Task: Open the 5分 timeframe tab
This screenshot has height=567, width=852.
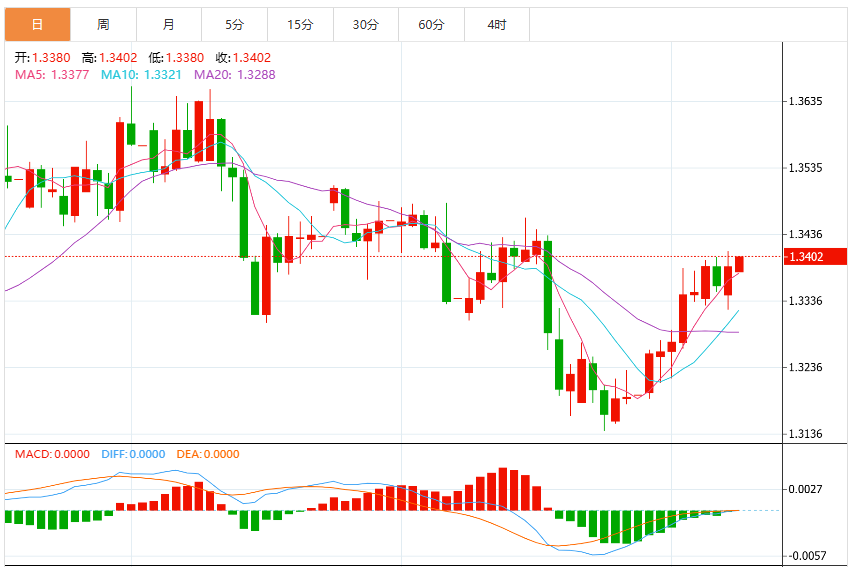Action: coord(234,24)
